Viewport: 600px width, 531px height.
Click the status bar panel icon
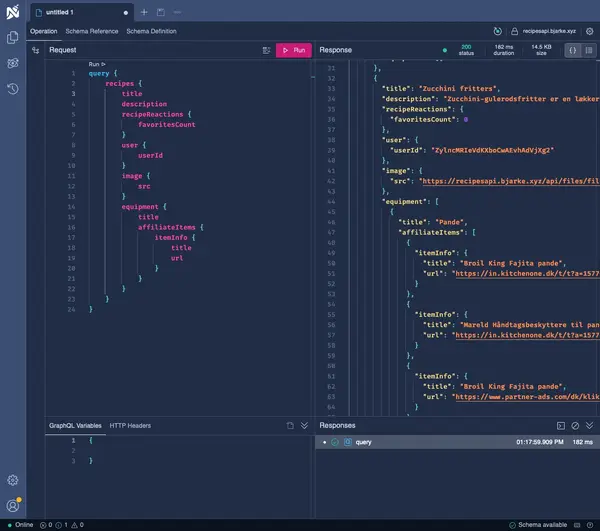577,525
